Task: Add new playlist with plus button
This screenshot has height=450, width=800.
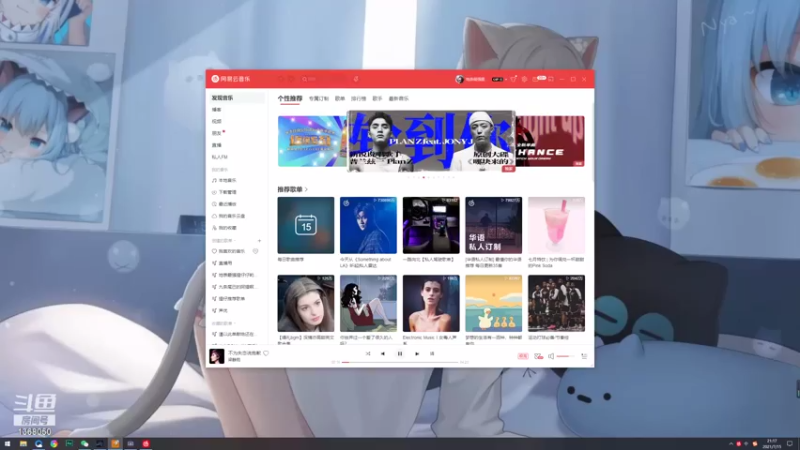Action: 259,240
